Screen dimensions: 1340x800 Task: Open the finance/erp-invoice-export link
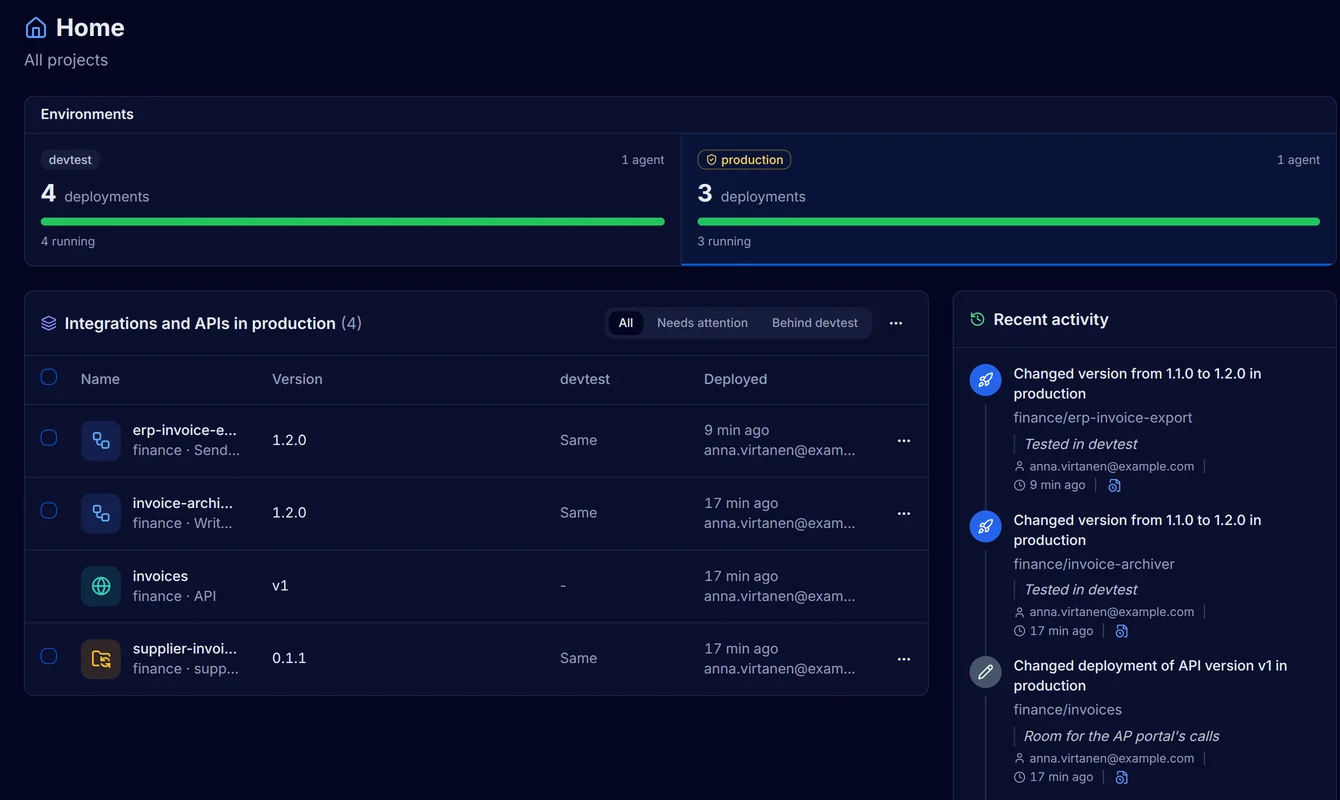[1103, 417]
